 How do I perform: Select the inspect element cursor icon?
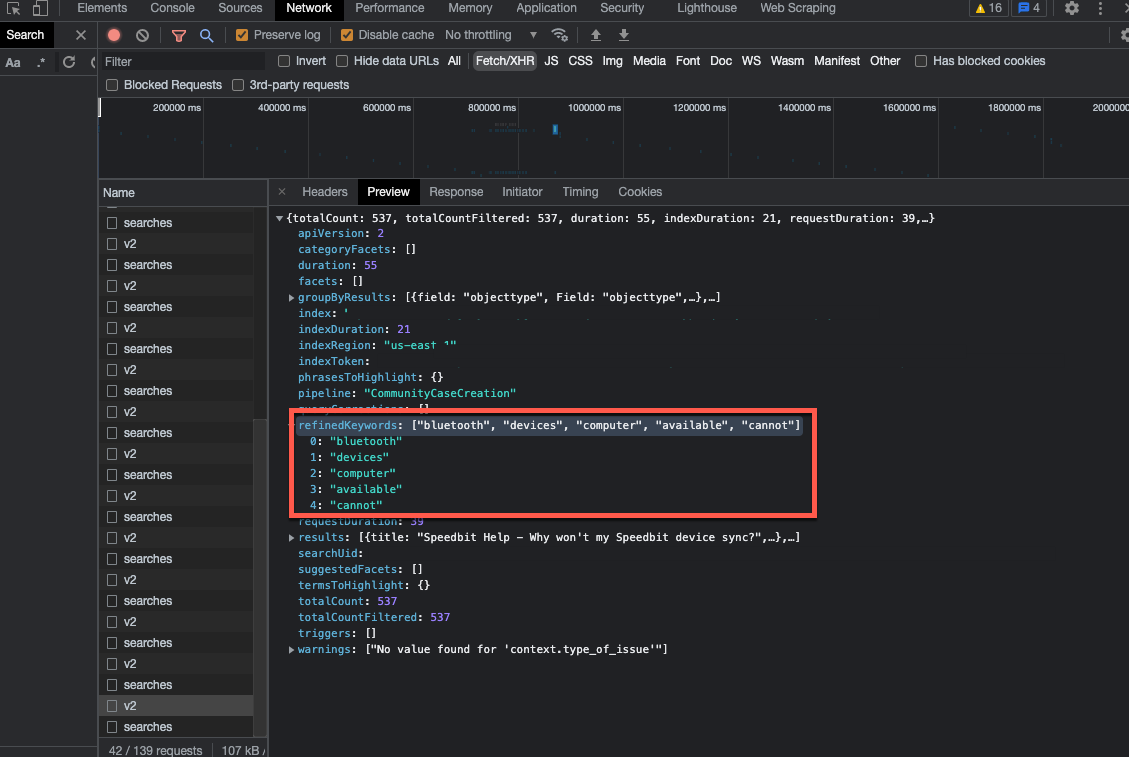[x=13, y=9]
